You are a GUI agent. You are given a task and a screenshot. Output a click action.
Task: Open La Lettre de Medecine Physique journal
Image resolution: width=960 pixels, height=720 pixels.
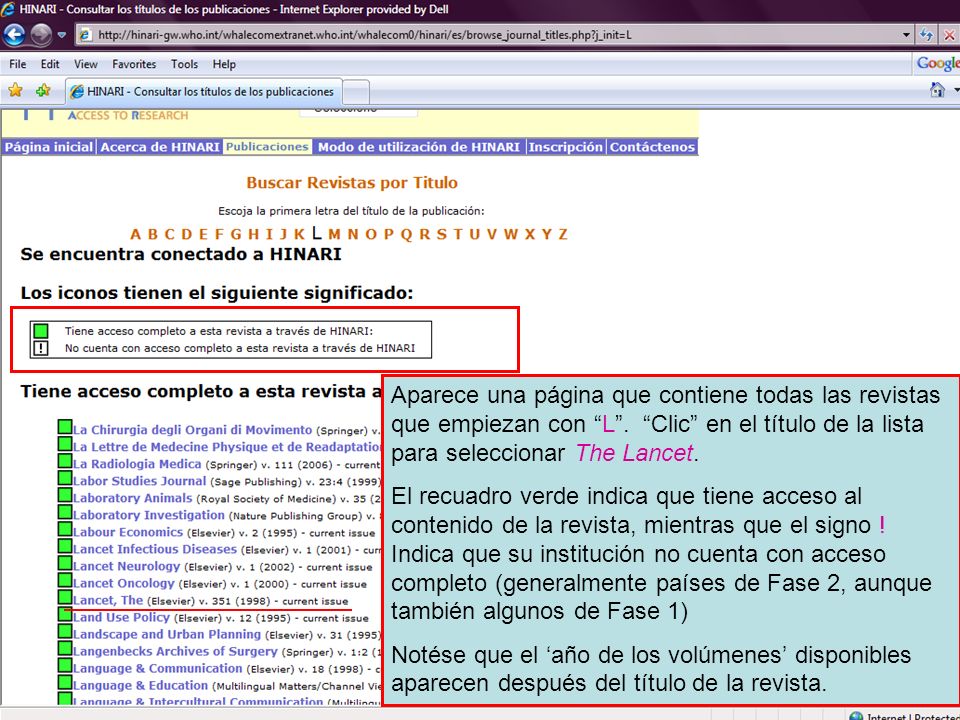tap(227, 447)
